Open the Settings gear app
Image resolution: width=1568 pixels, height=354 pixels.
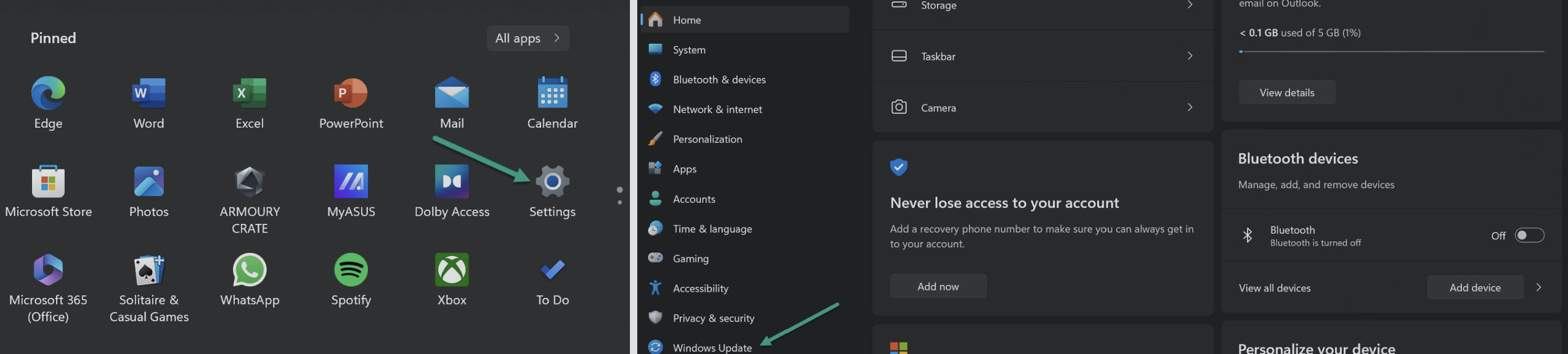[552, 181]
